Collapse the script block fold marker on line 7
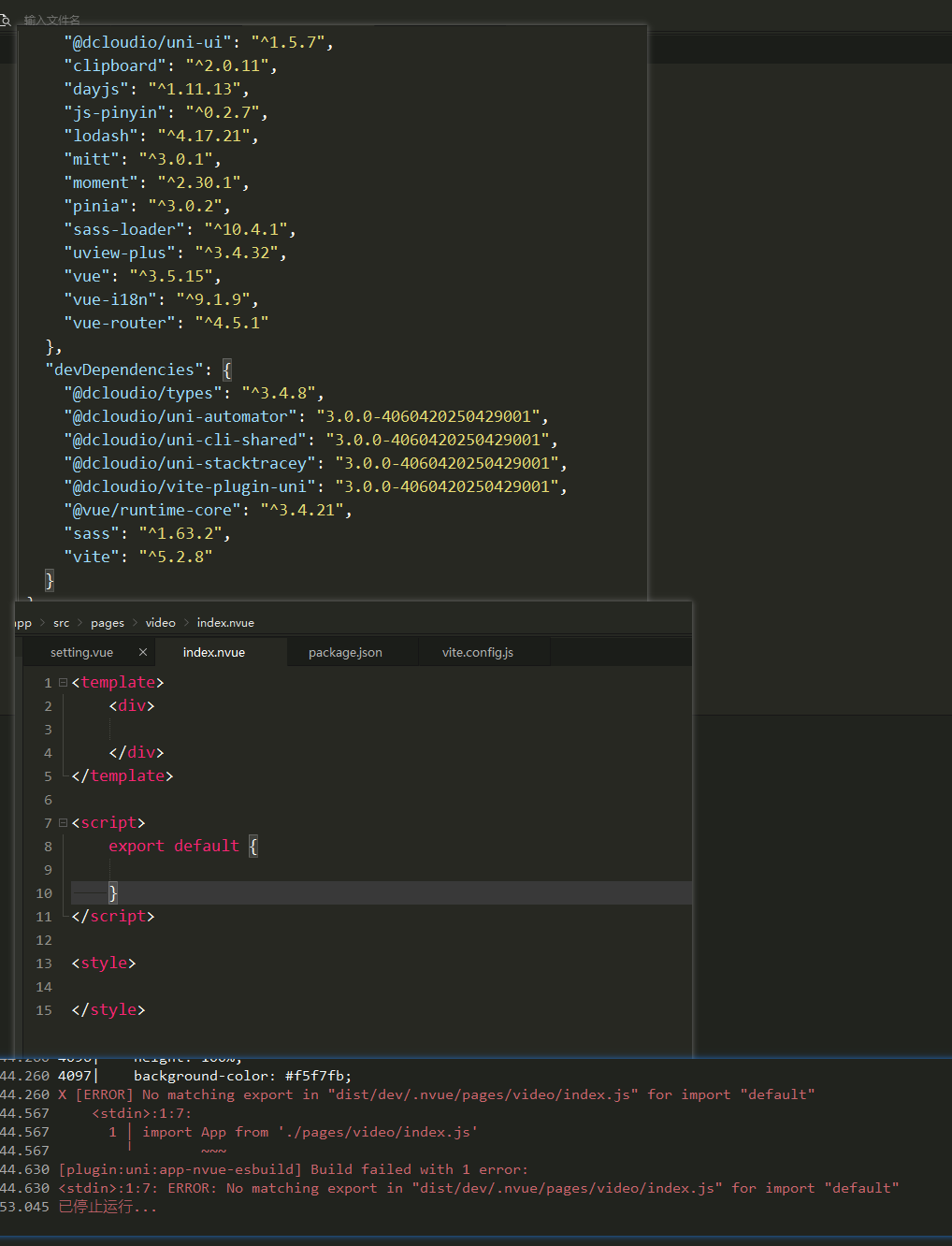 [64, 823]
